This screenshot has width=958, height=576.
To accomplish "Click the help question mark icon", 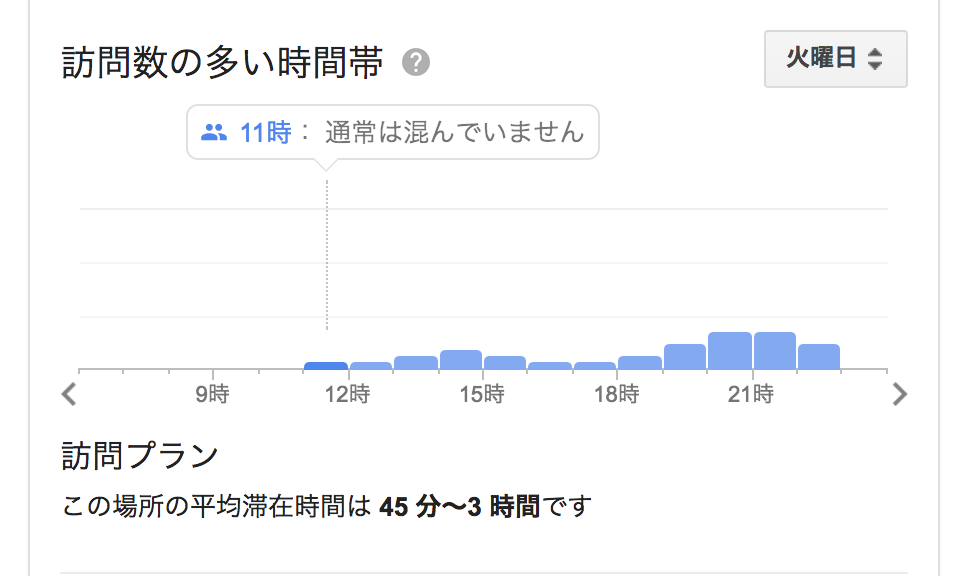I will click(416, 63).
